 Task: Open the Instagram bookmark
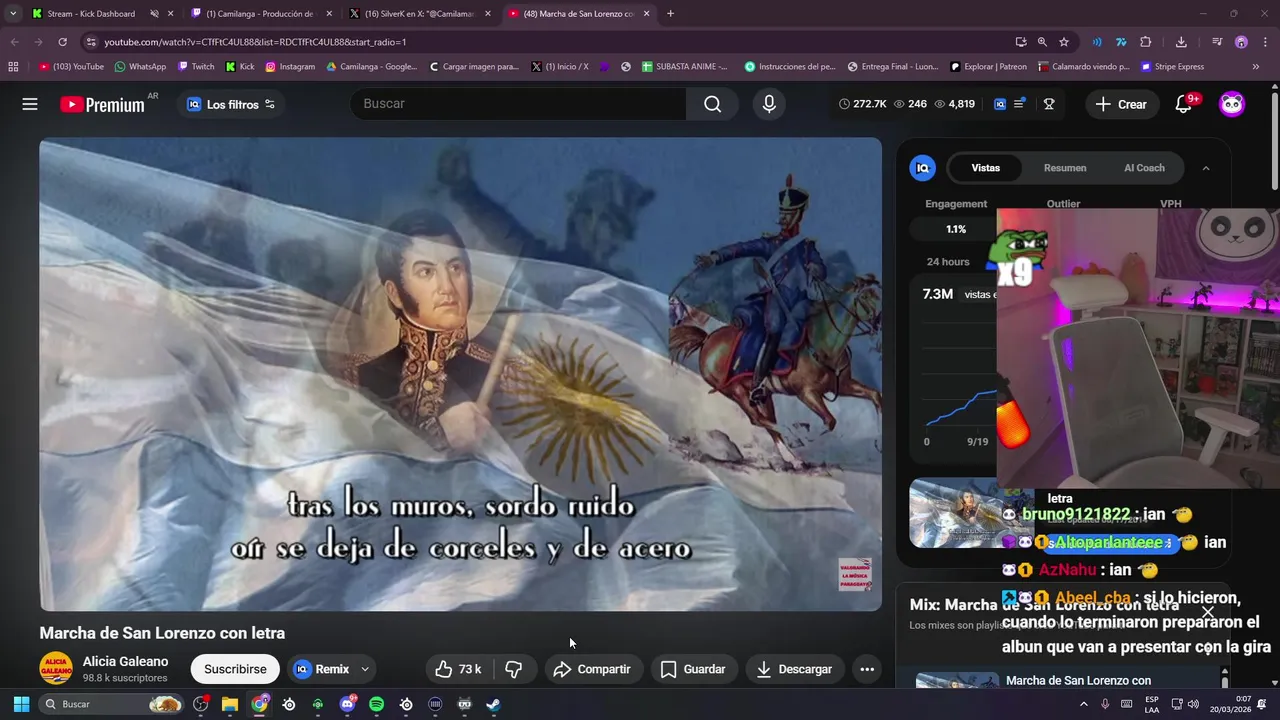click(290, 67)
